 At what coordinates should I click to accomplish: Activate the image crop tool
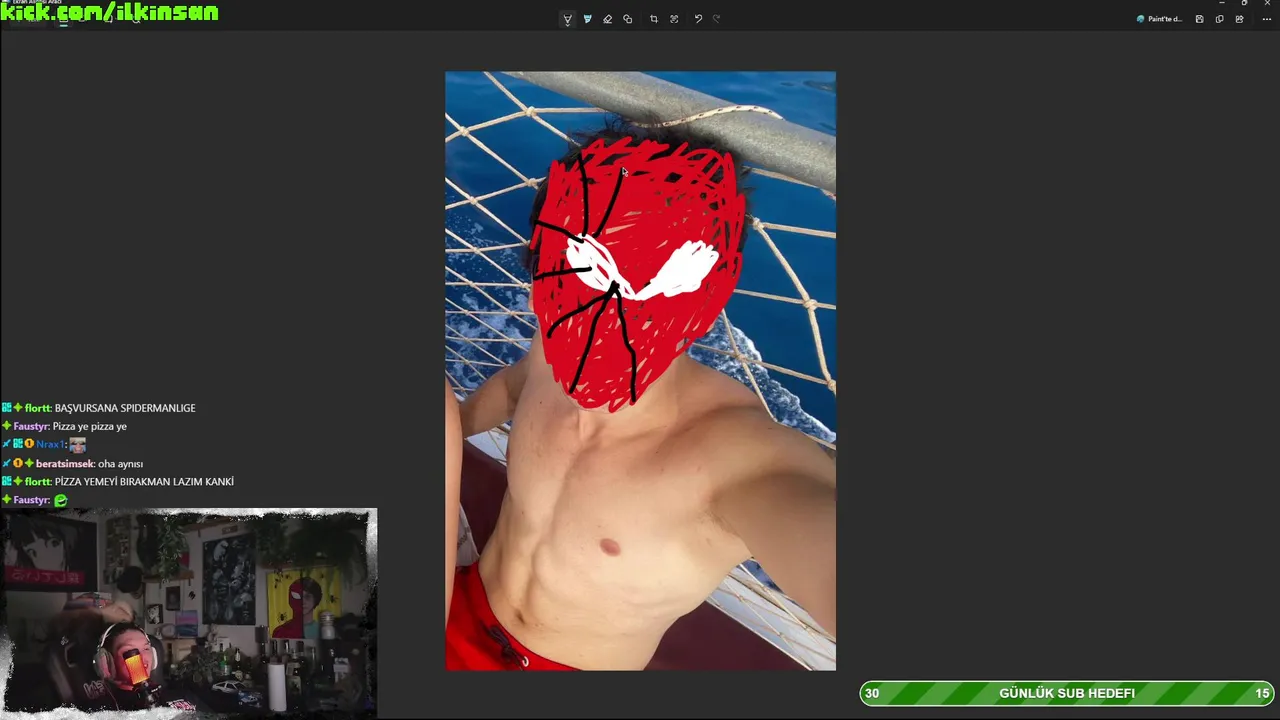click(654, 19)
